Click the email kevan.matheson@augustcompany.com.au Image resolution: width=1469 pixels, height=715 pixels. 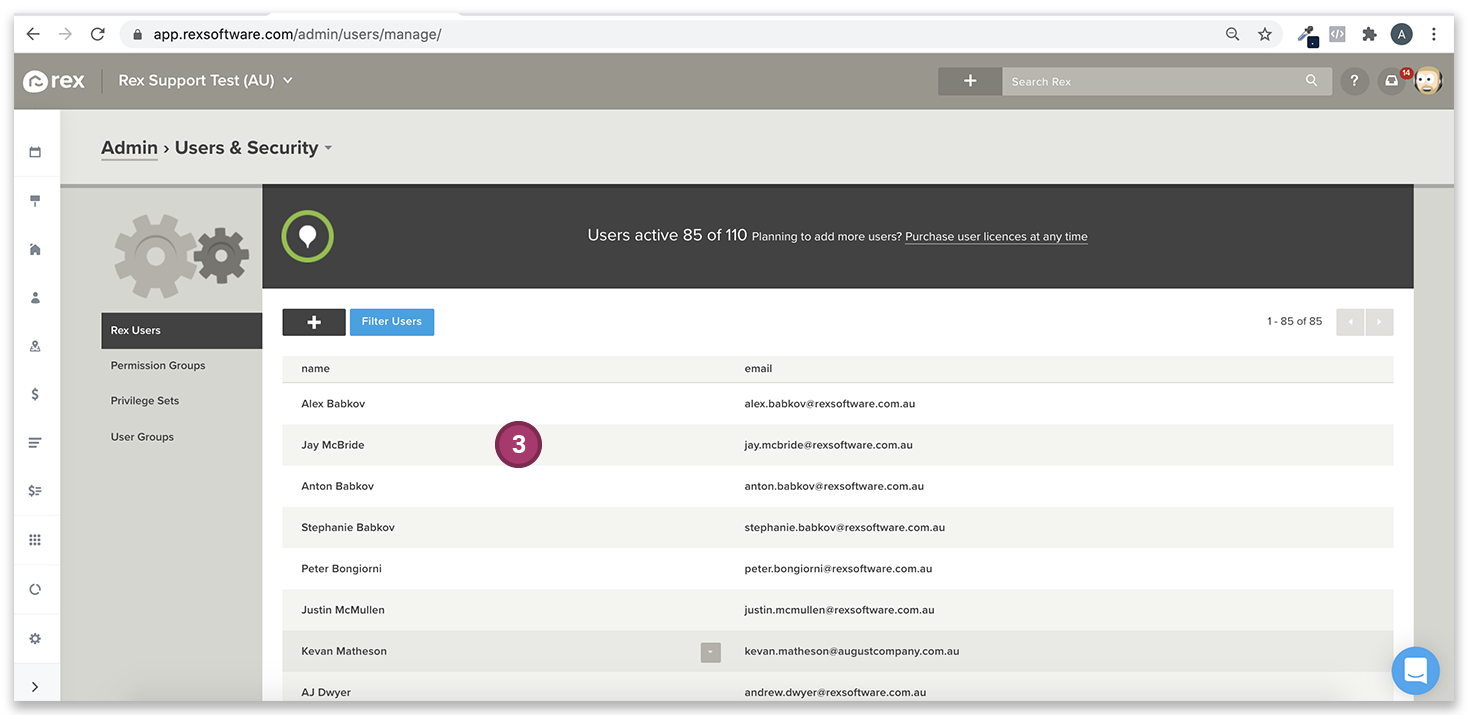(x=852, y=651)
